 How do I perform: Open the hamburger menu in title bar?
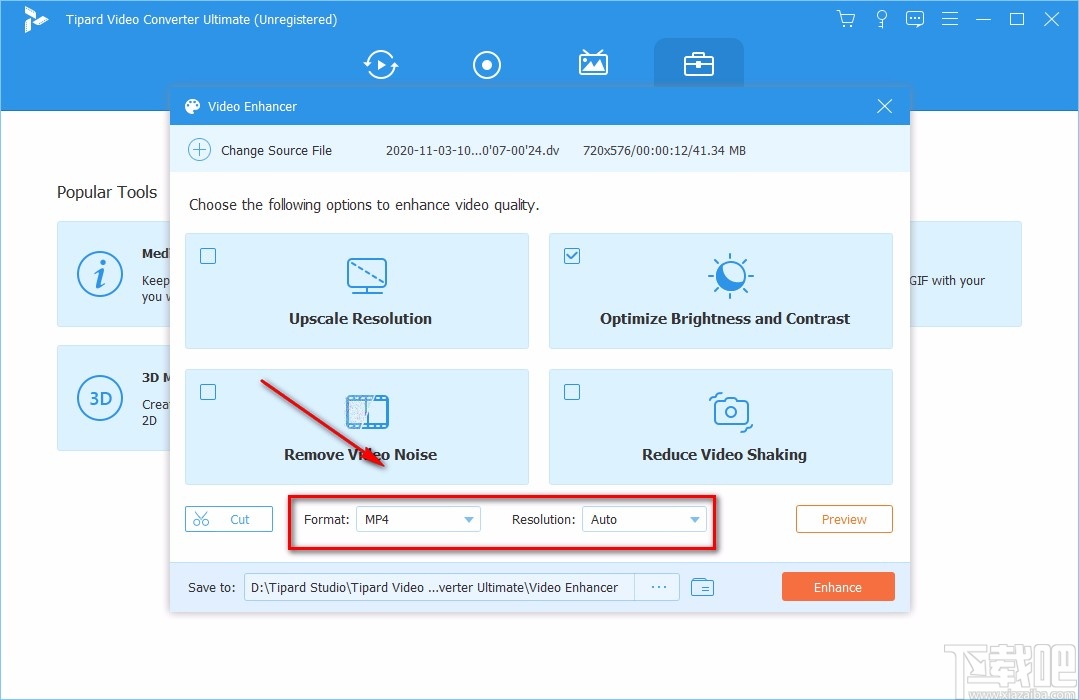pyautogui.click(x=950, y=19)
